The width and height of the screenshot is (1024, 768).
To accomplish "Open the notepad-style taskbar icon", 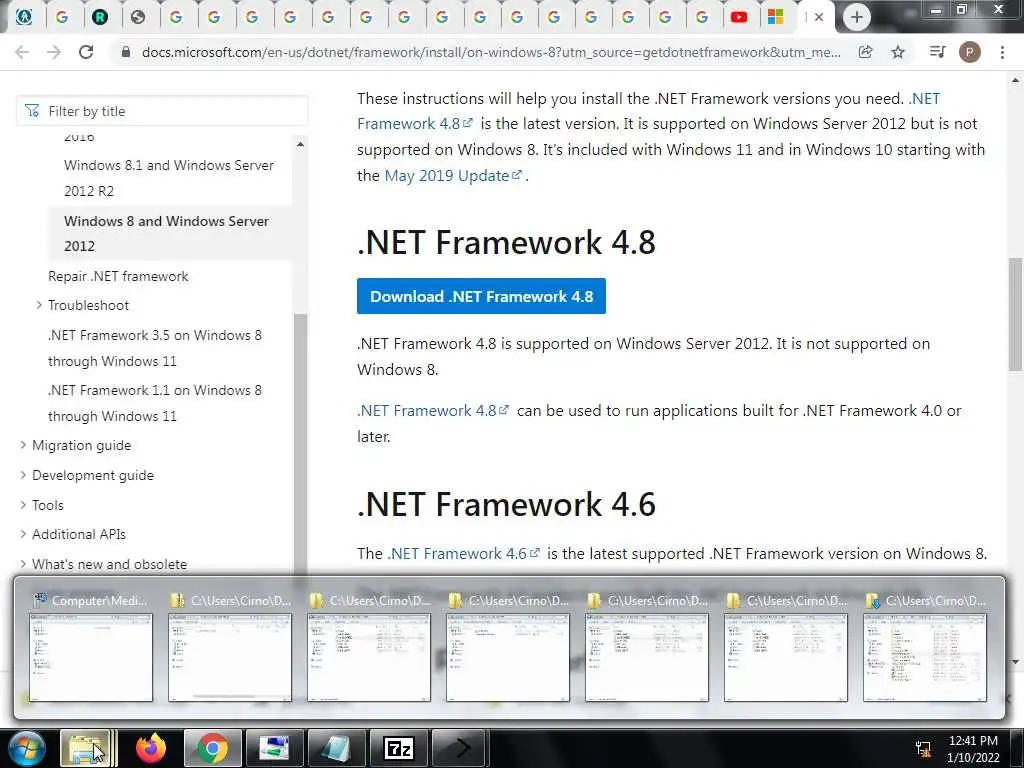I will (337, 748).
